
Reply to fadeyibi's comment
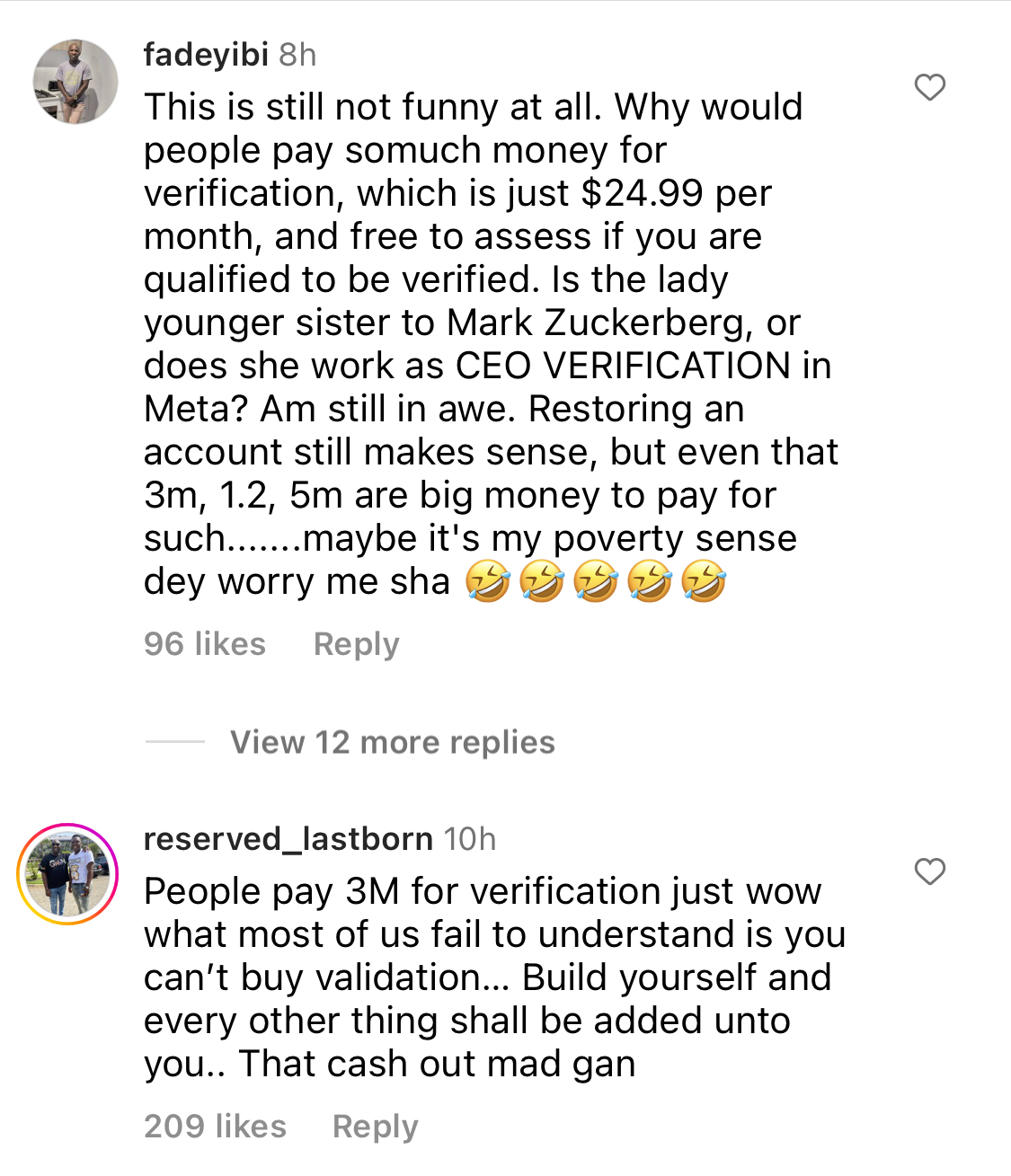tap(356, 644)
